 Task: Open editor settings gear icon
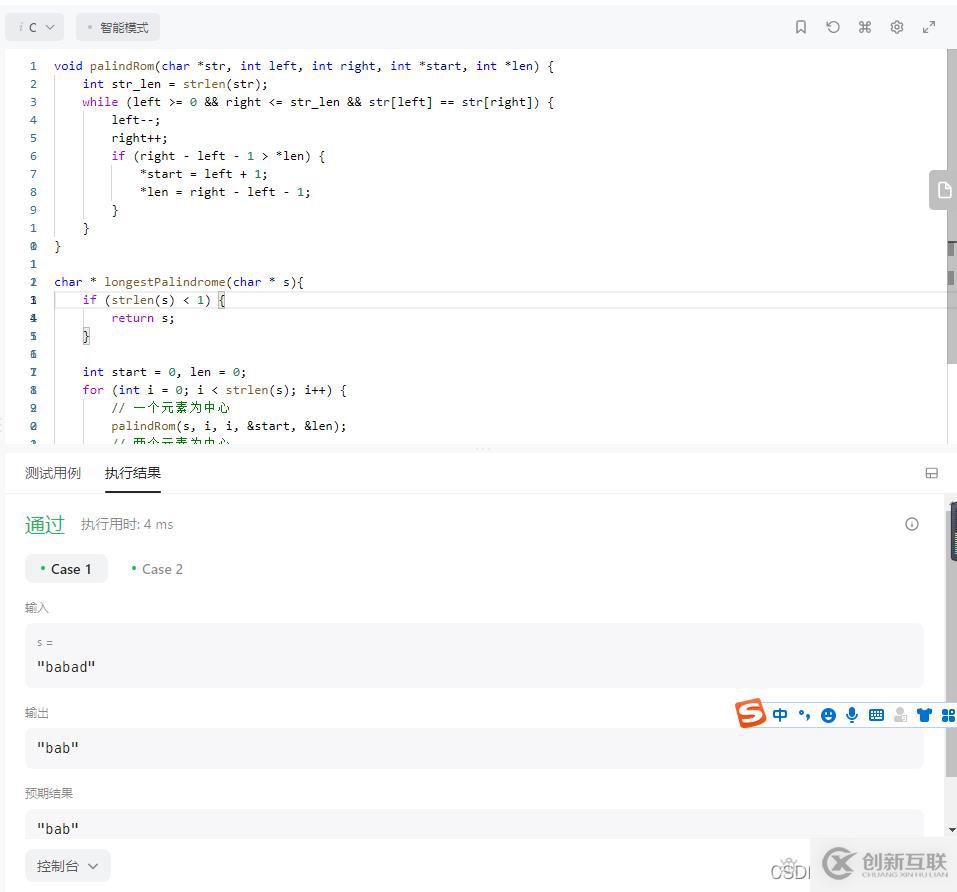tap(897, 27)
